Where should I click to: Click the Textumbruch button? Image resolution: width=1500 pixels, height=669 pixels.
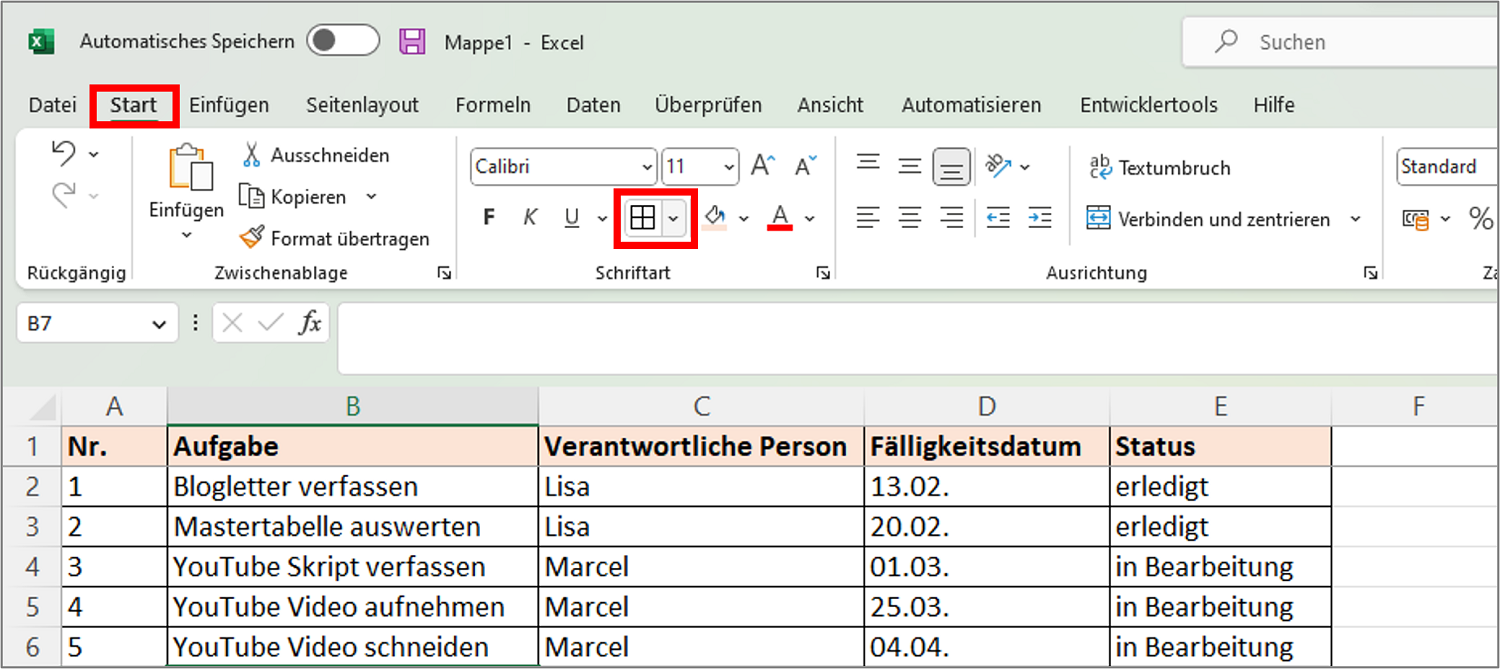[1160, 167]
